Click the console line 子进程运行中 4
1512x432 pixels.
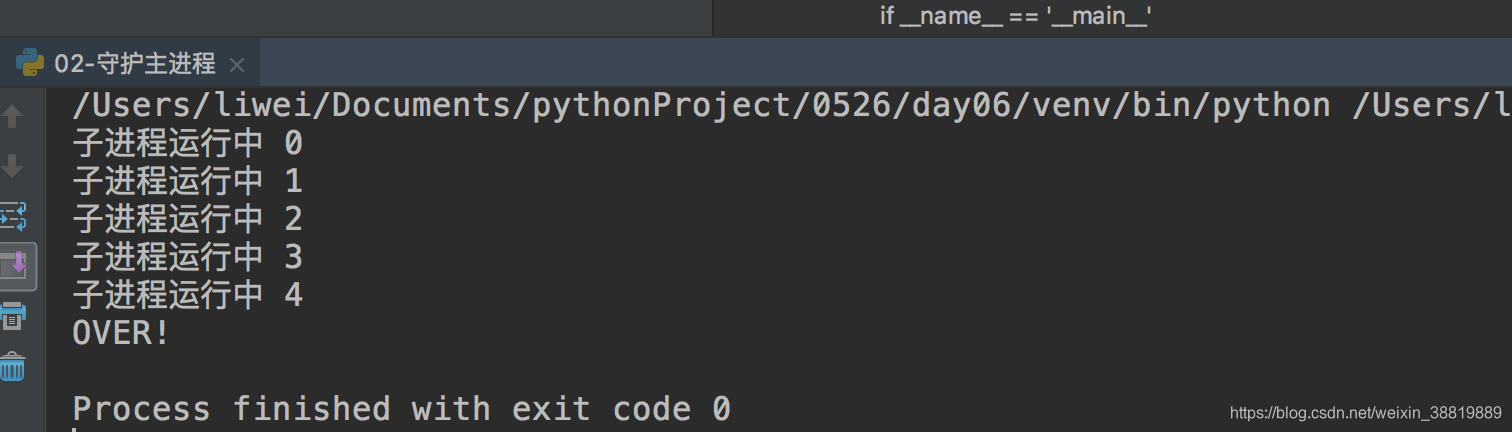[x=187, y=295]
